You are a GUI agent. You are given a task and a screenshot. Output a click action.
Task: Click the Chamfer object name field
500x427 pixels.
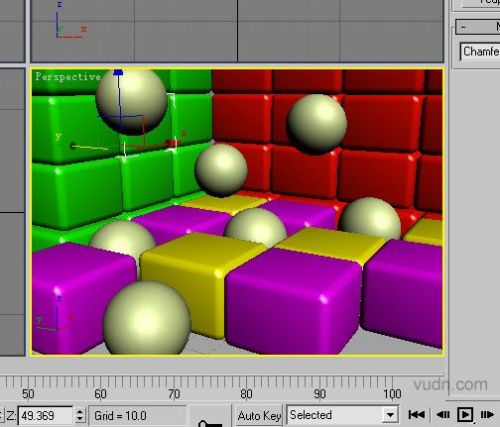tap(480, 52)
